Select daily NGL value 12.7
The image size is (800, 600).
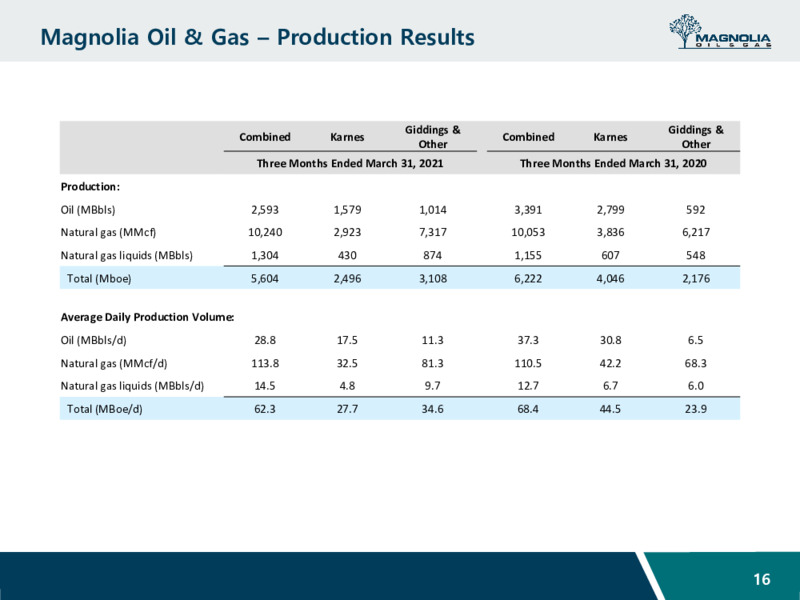coord(528,386)
